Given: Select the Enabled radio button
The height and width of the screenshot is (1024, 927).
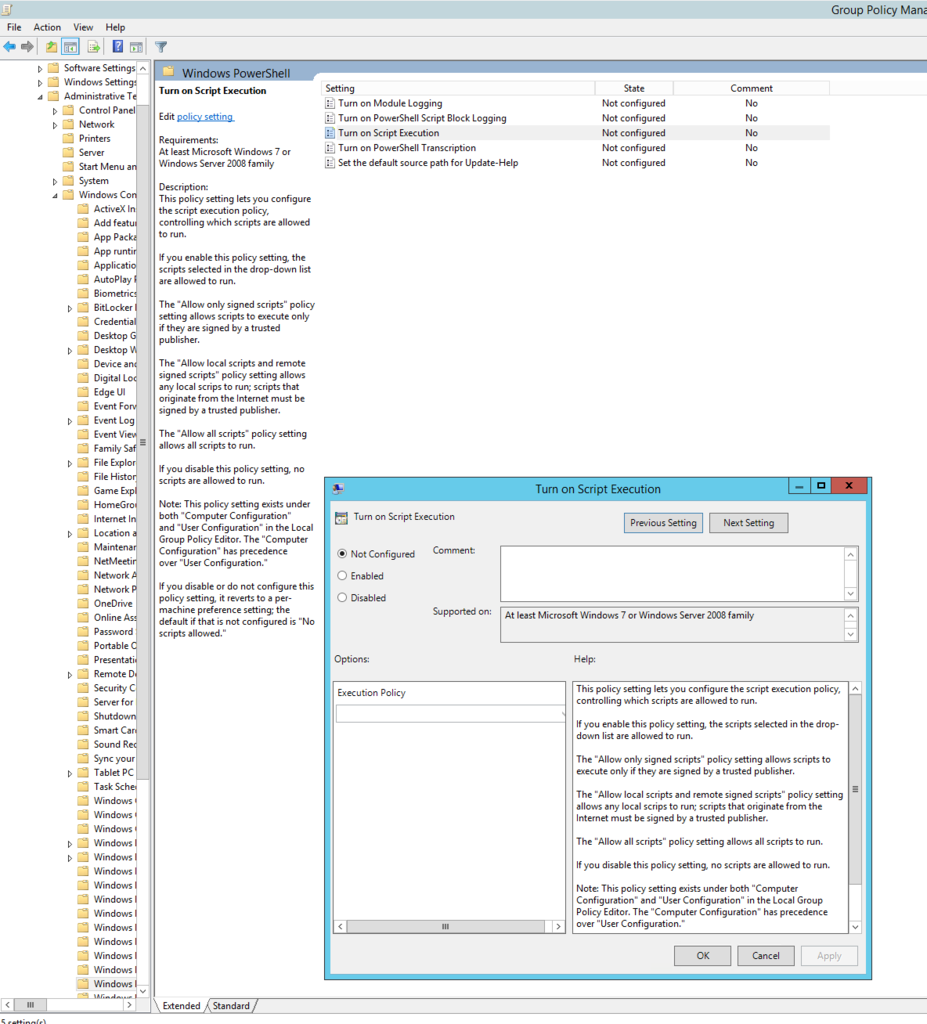Looking at the screenshot, I should tap(342, 575).
